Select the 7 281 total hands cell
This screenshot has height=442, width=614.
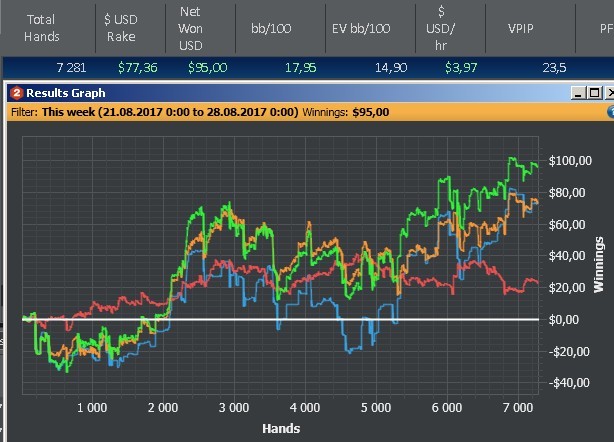point(71,68)
